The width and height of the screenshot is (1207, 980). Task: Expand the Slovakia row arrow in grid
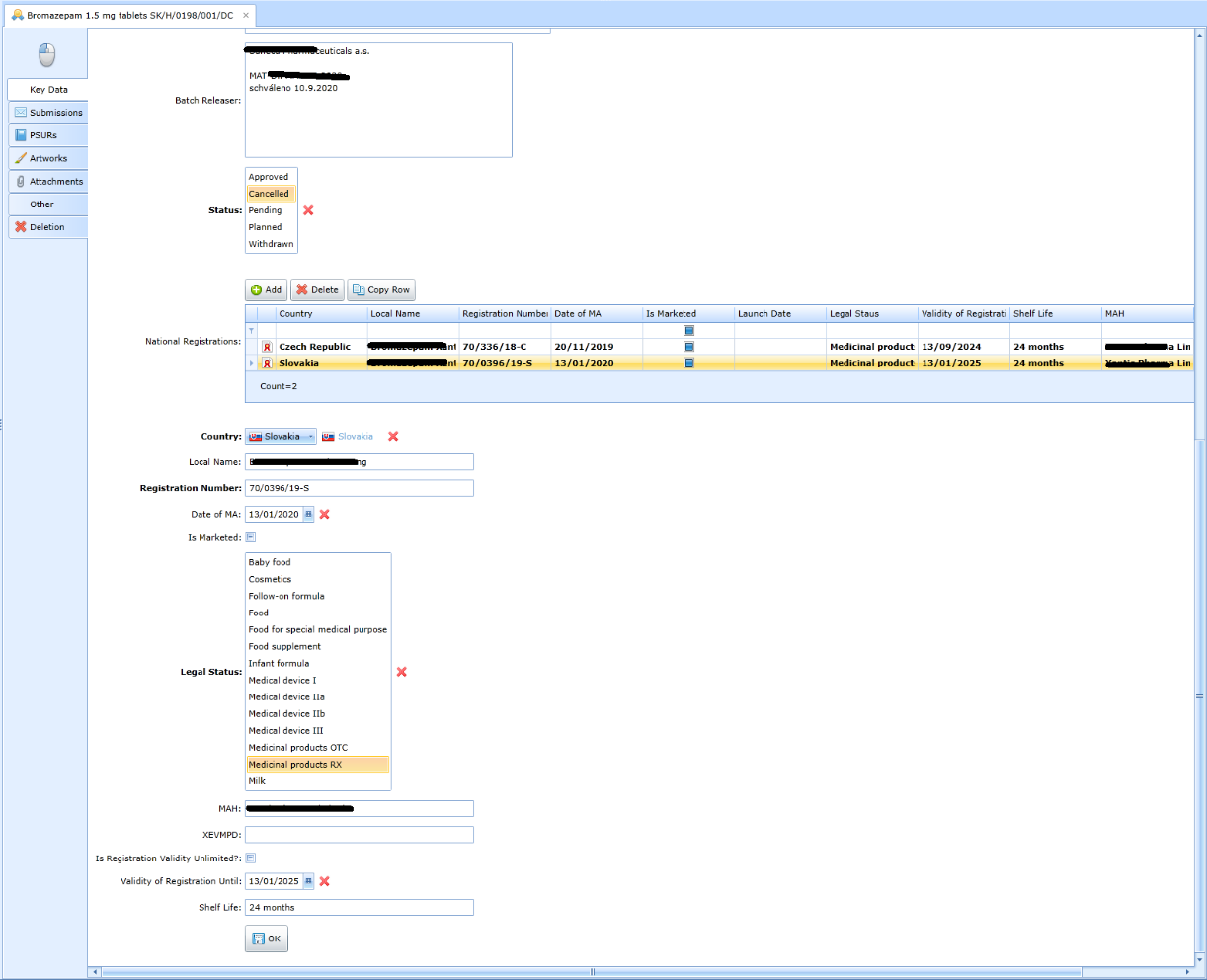click(251, 363)
